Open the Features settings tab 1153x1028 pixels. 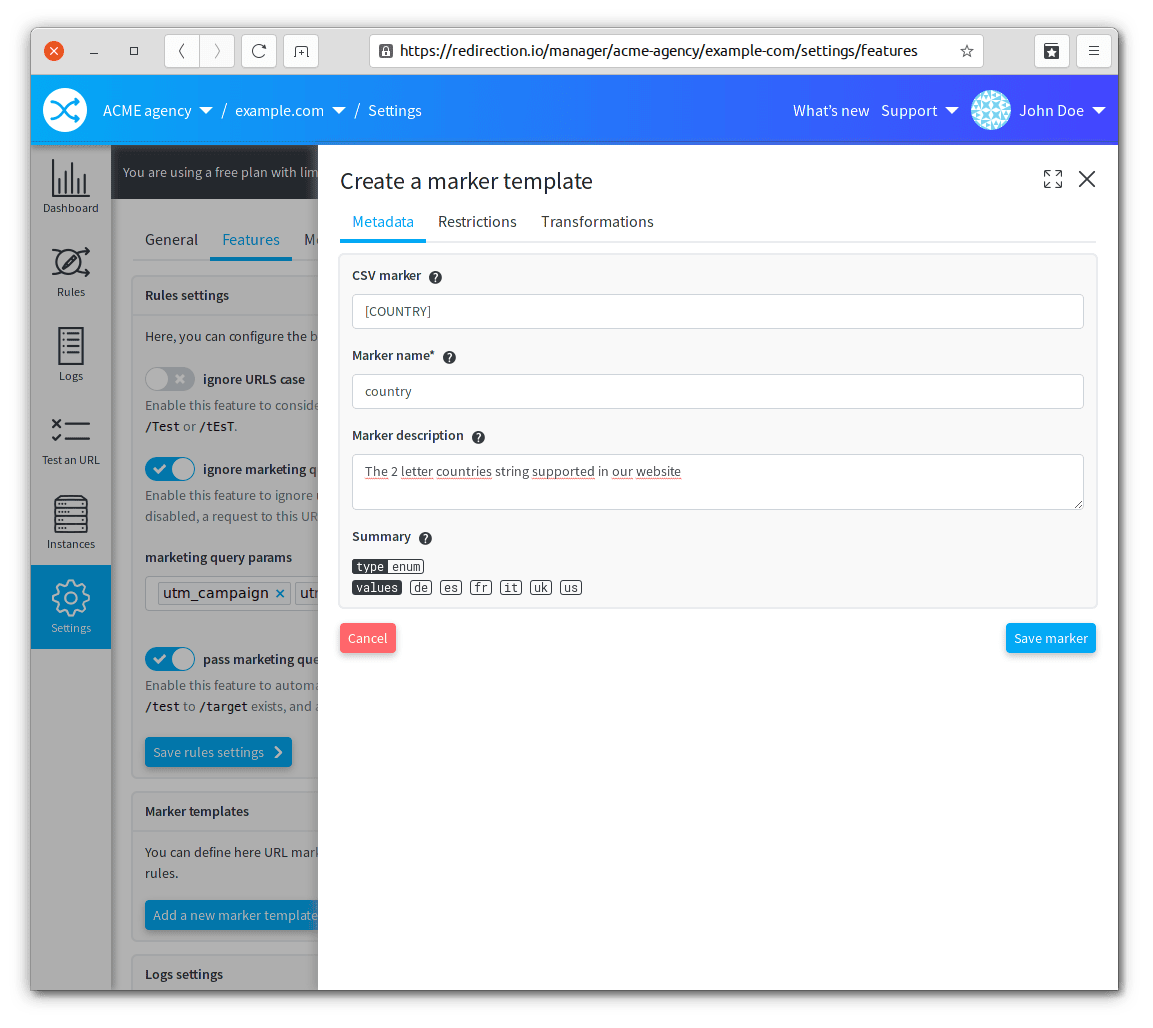tap(251, 240)
